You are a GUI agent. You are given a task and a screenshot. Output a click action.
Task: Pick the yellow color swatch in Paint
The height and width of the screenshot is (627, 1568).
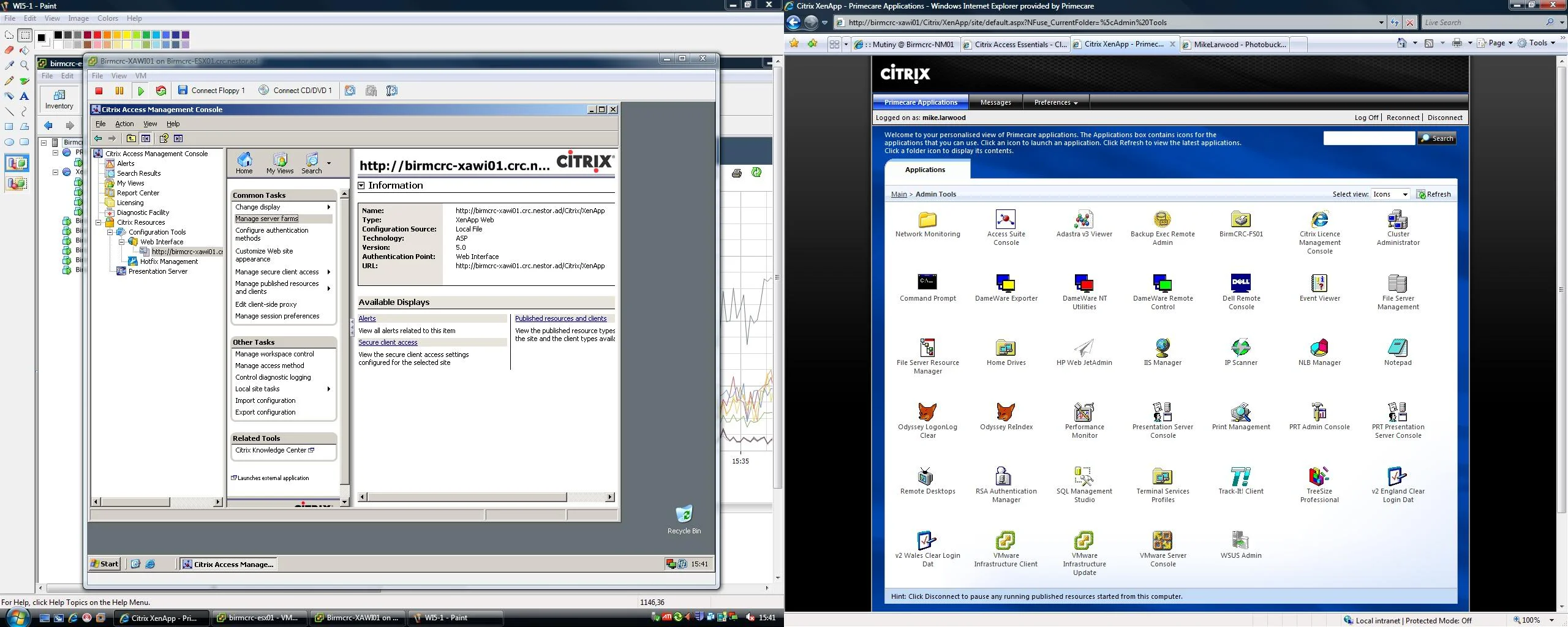(x=127, y=35)
